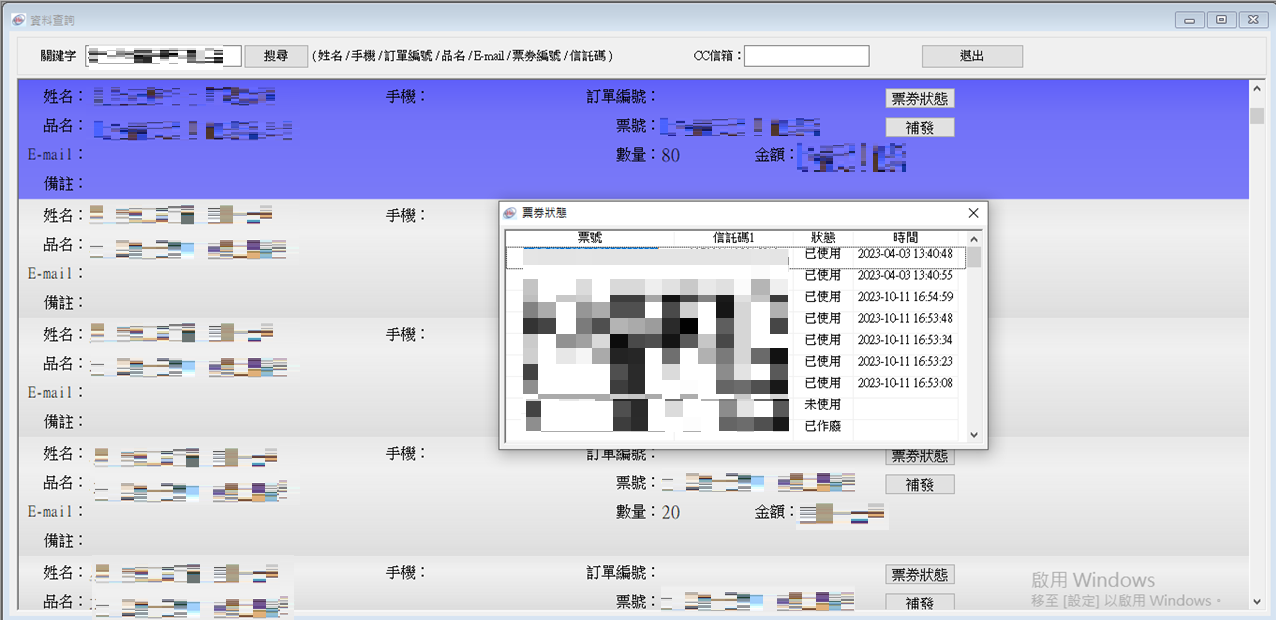Click 補發 in the row with quantity 80
The height and width of the screenshot is (620, 1276).
pos(920,127)
